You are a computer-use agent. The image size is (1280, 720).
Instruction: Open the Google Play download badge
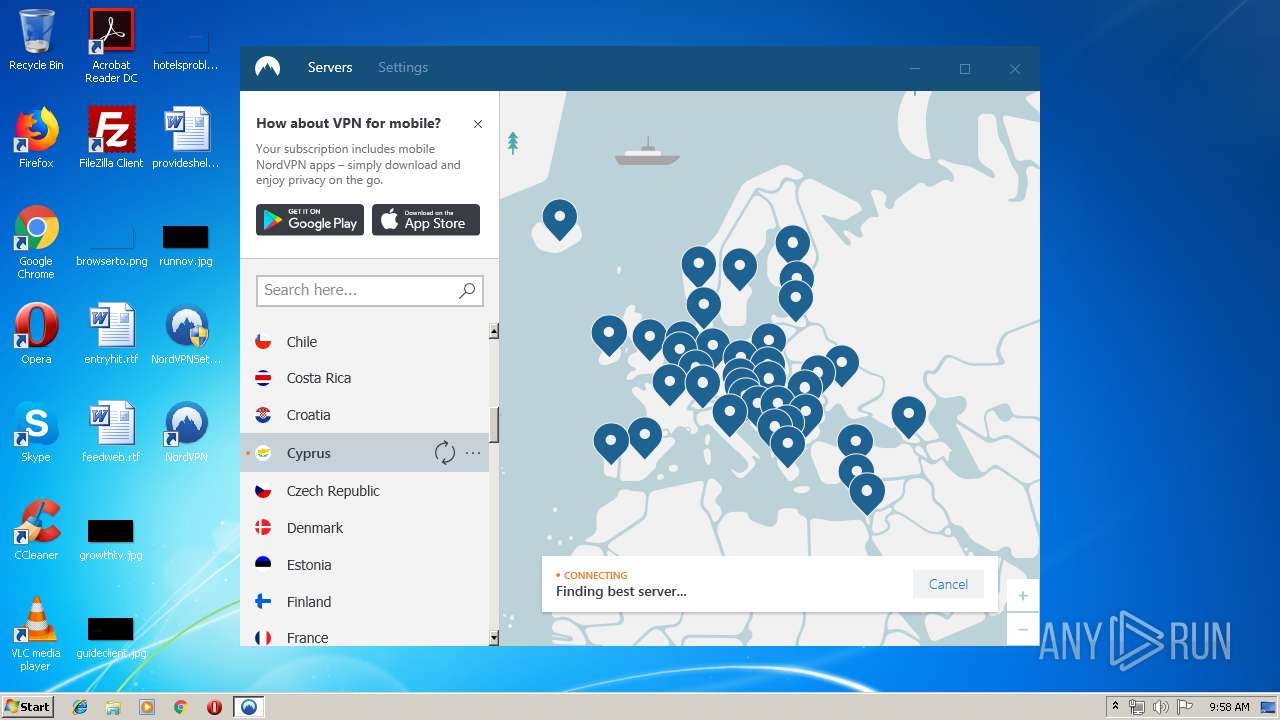(x=310, y=220)
